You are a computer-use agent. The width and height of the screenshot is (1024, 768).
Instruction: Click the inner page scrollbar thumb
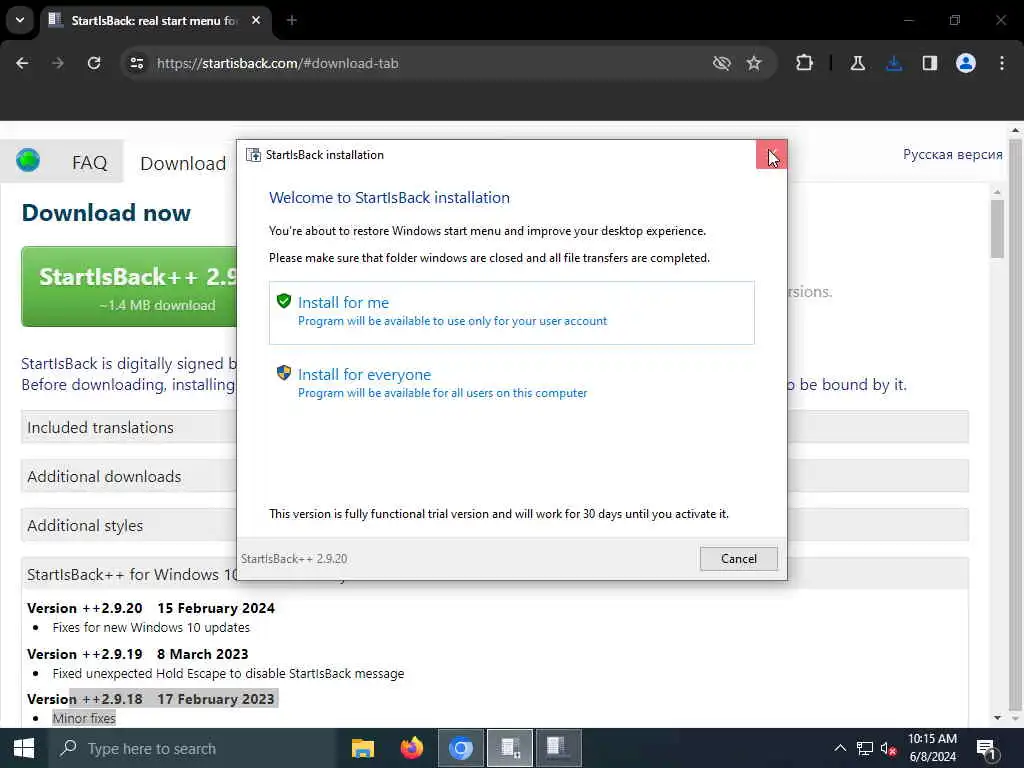pyautogui.click(x=997, y=229)
